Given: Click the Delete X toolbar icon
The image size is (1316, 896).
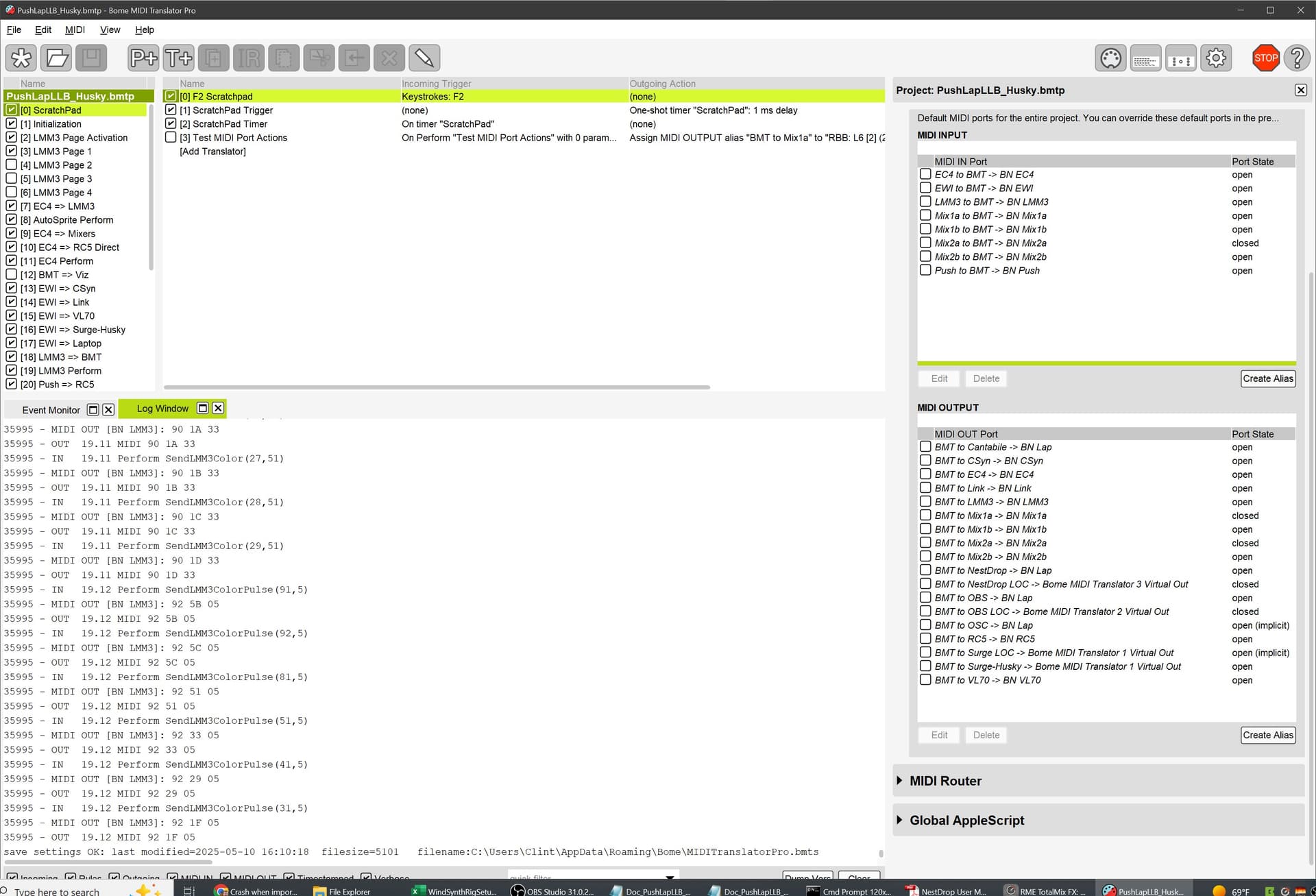Looking at the screenshot, I should pos(389,58).
